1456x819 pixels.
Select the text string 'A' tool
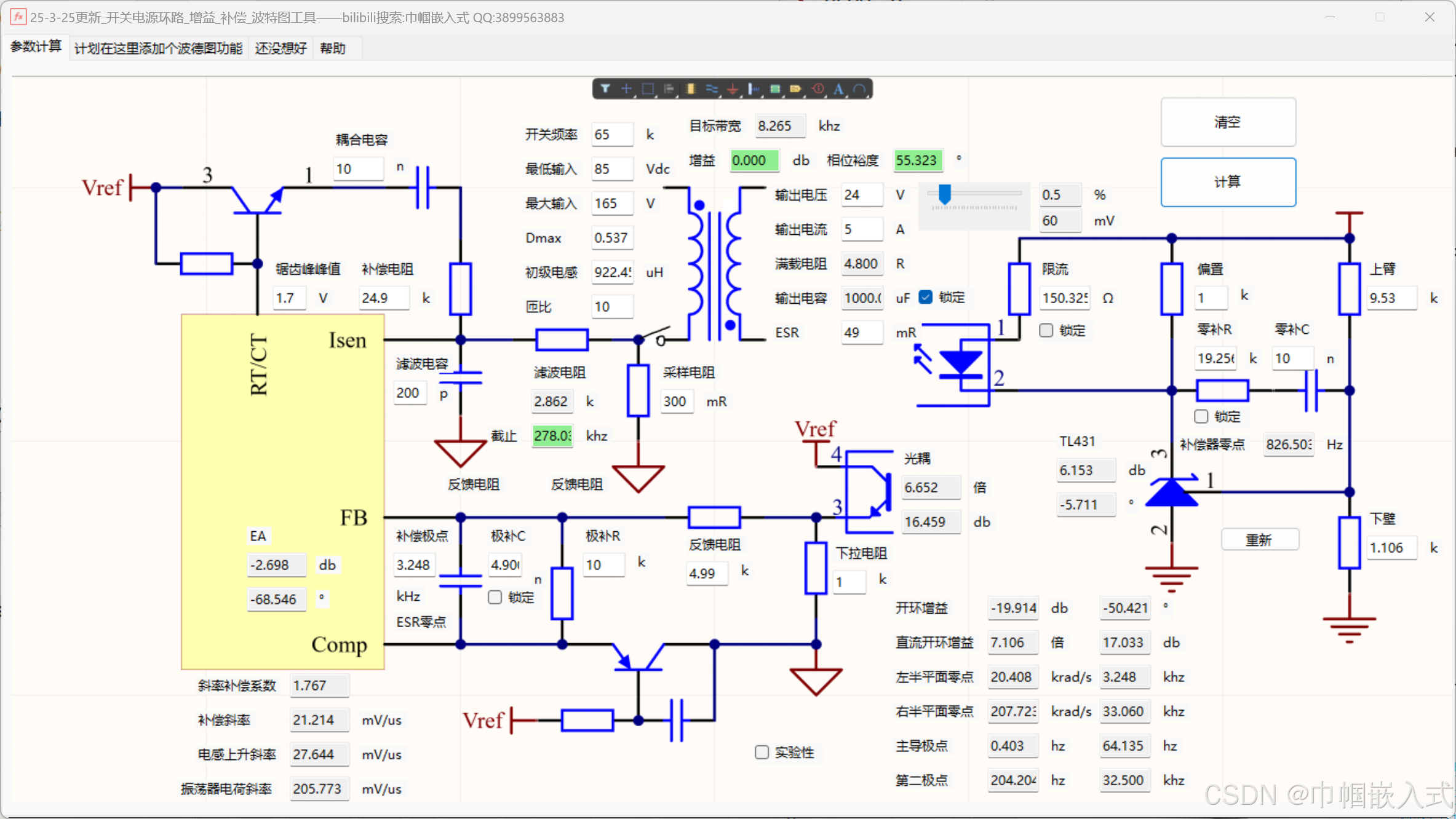coord(838,89)
